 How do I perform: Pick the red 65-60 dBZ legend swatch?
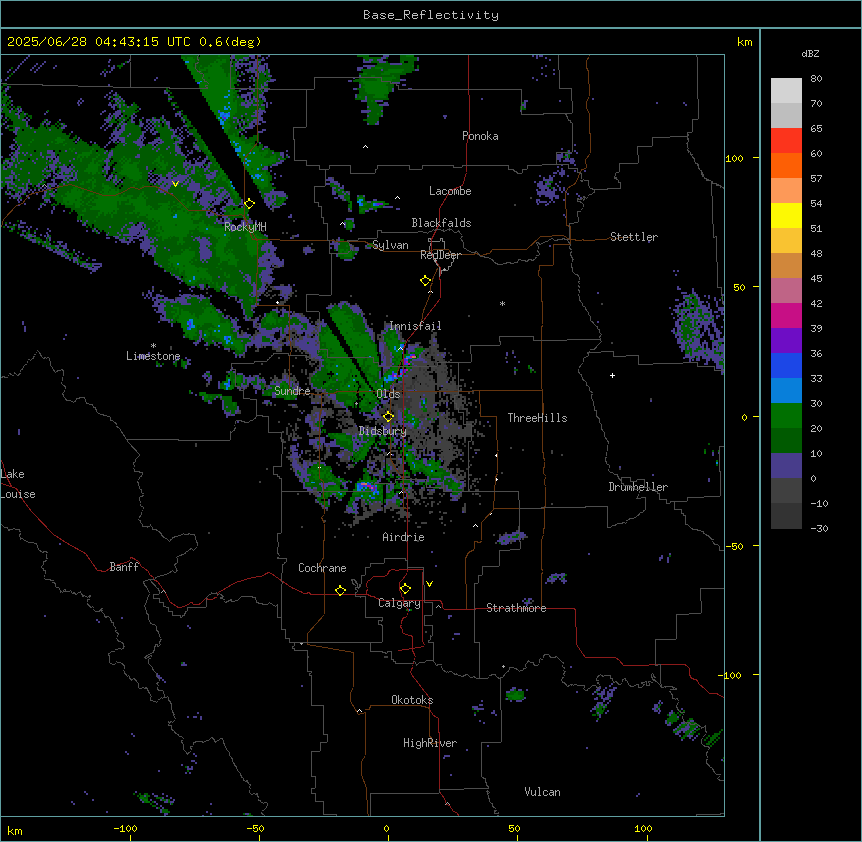(786, 141)
